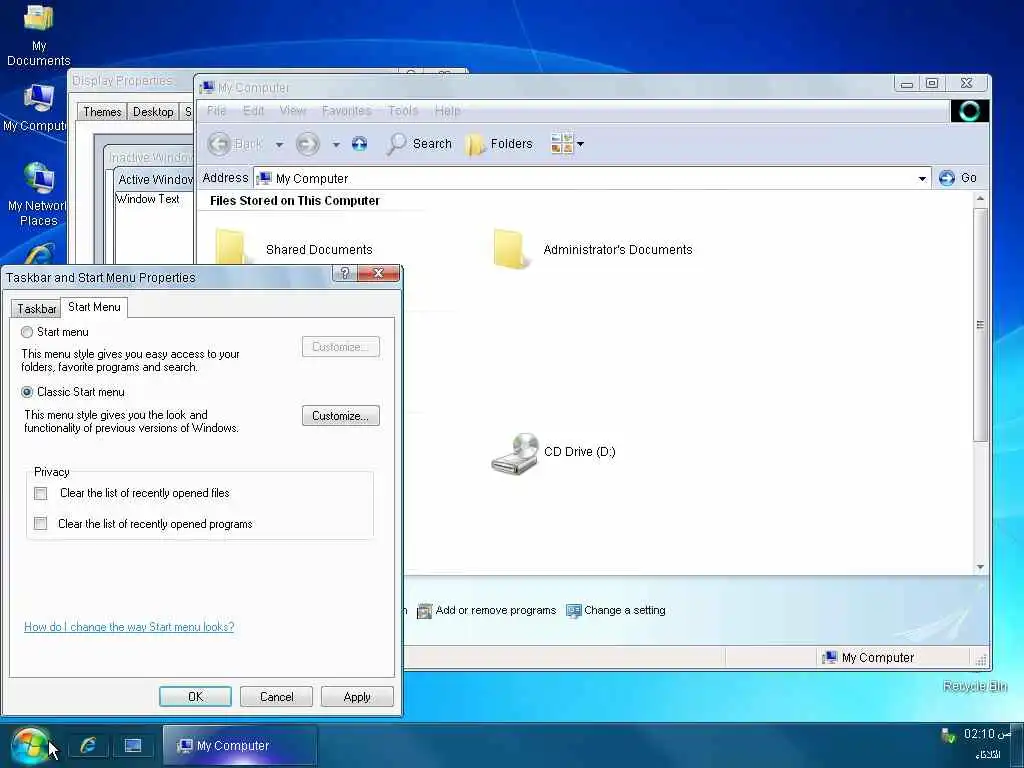Click Change a setting task

pos(616,611)
